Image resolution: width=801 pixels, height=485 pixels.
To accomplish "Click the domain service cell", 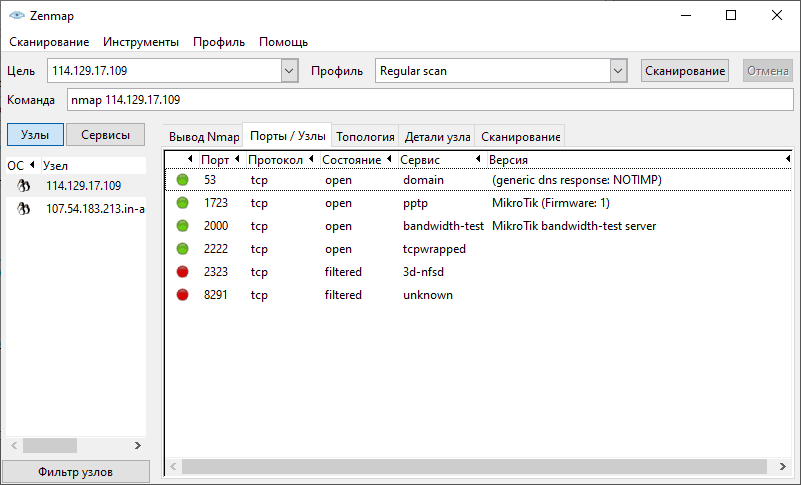I will click(x=423, y=180).
